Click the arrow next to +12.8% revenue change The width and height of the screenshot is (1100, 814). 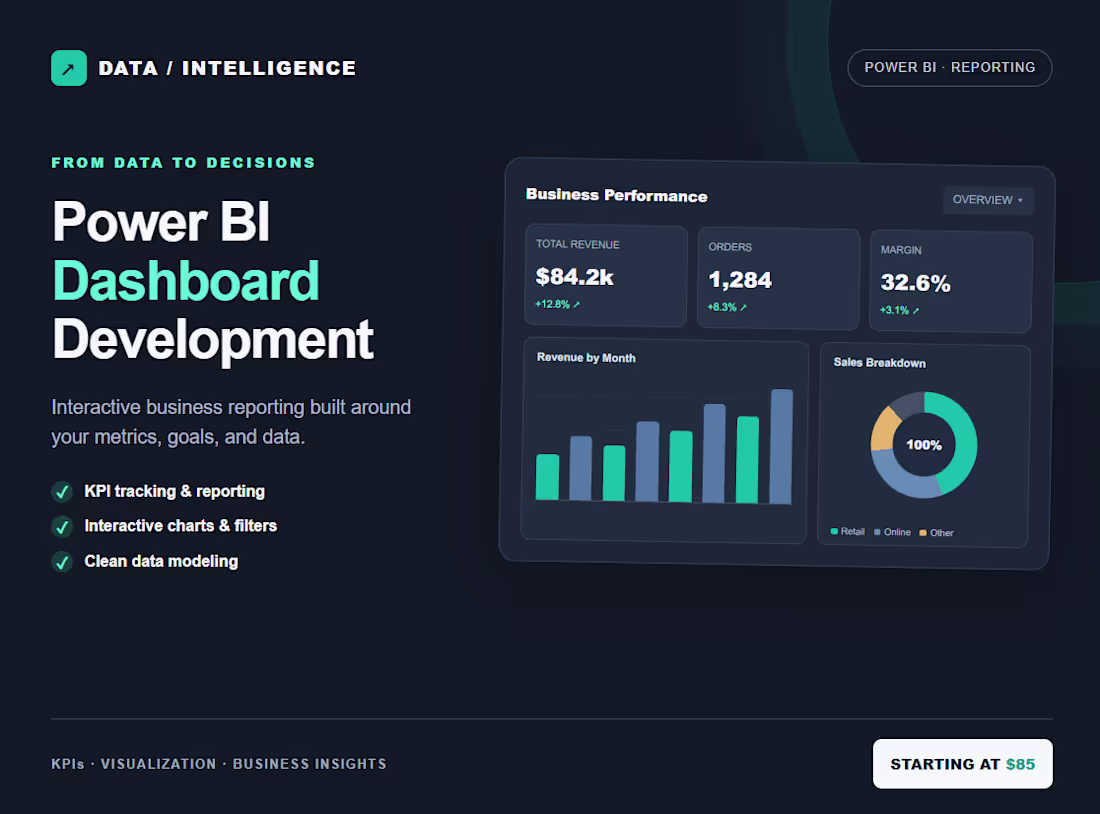click(577, 305)
